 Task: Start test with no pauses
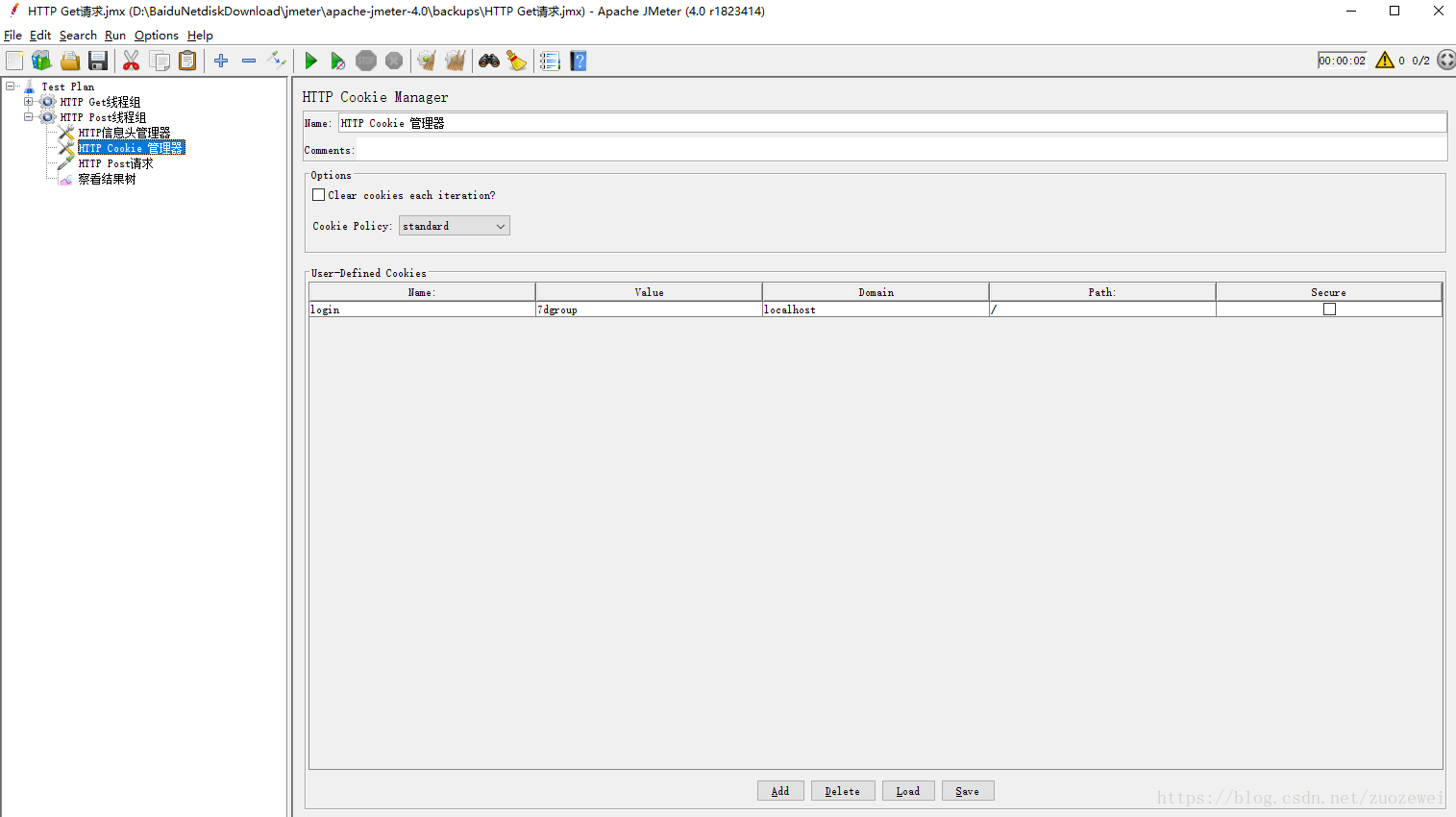[338, 61]
